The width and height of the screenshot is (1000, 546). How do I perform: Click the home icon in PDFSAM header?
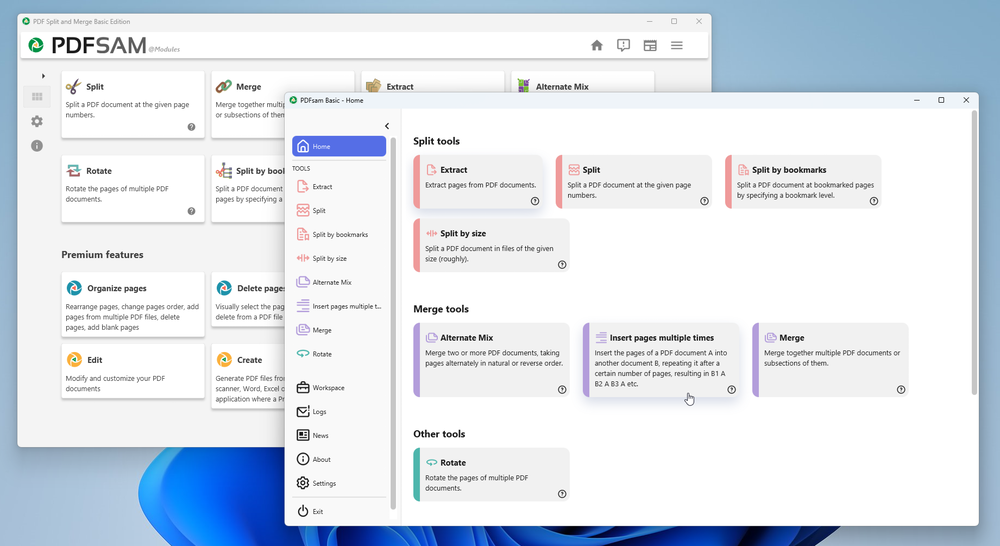[x=597, y=45]
